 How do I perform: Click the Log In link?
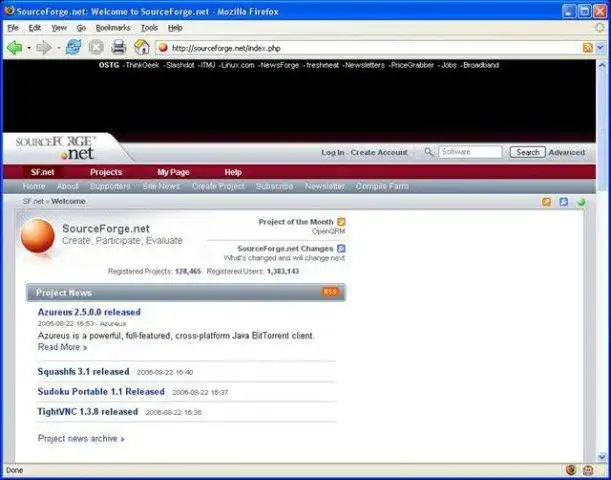pyautogui.click(x=332, y=152)
